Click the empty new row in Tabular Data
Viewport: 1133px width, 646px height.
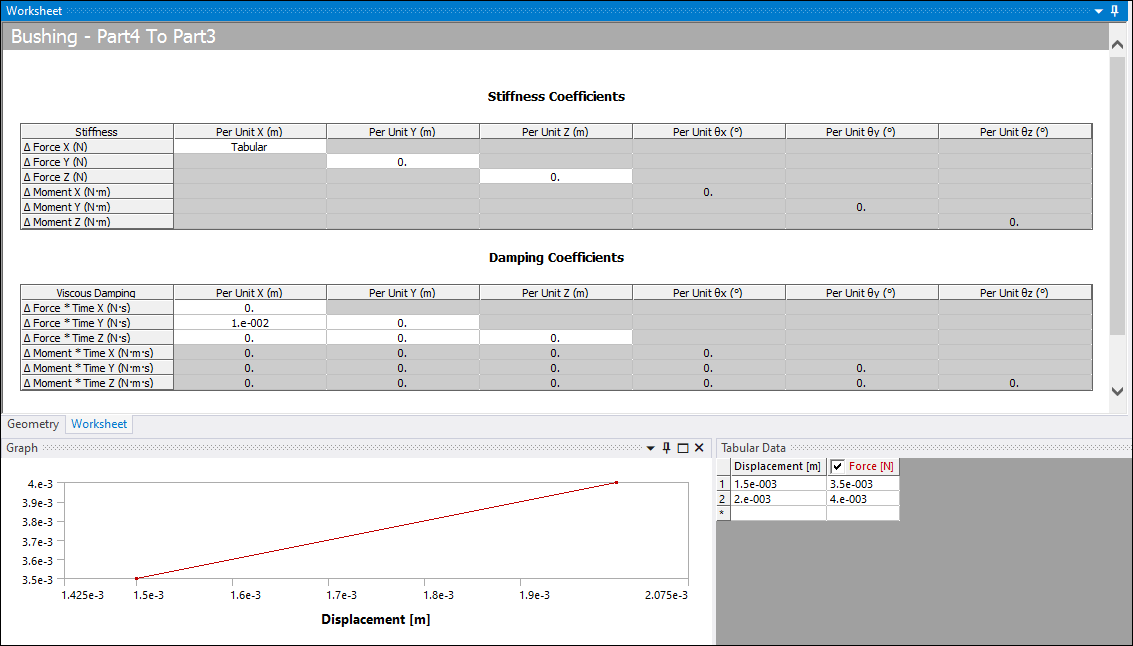778,513
